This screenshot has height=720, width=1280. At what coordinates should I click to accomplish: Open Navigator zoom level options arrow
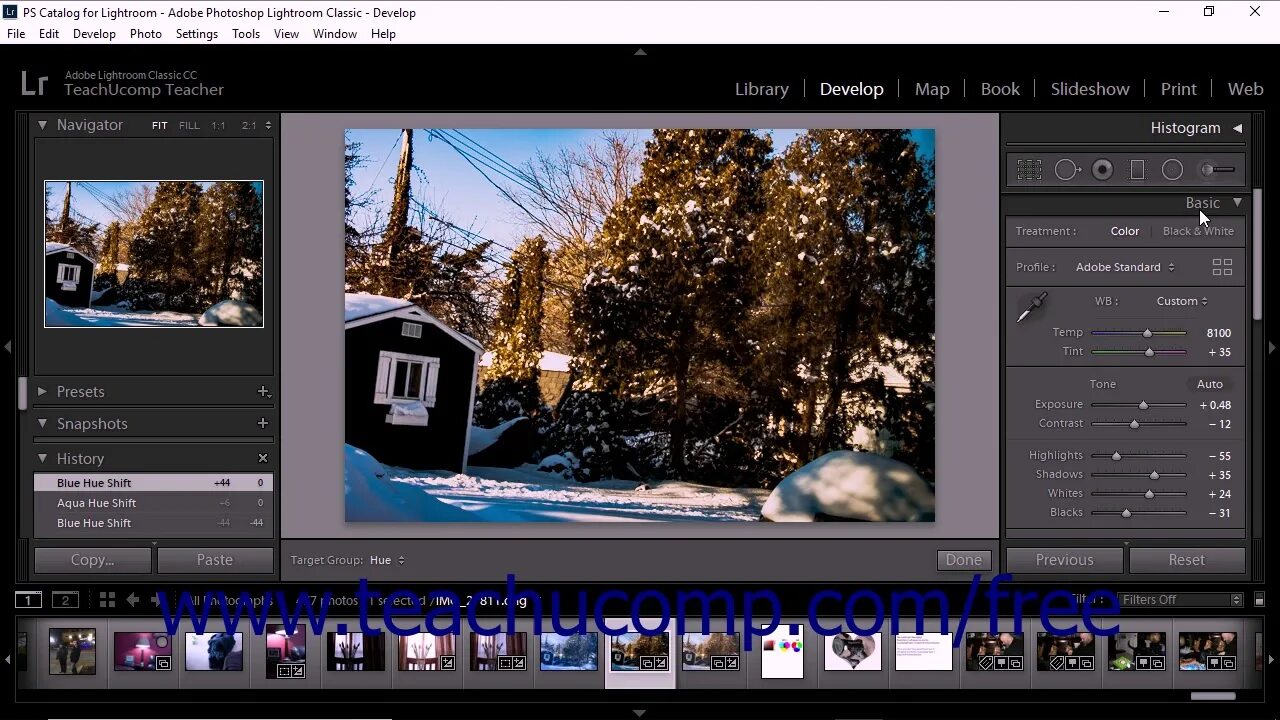pyautogui.click(x=267, y=126)
